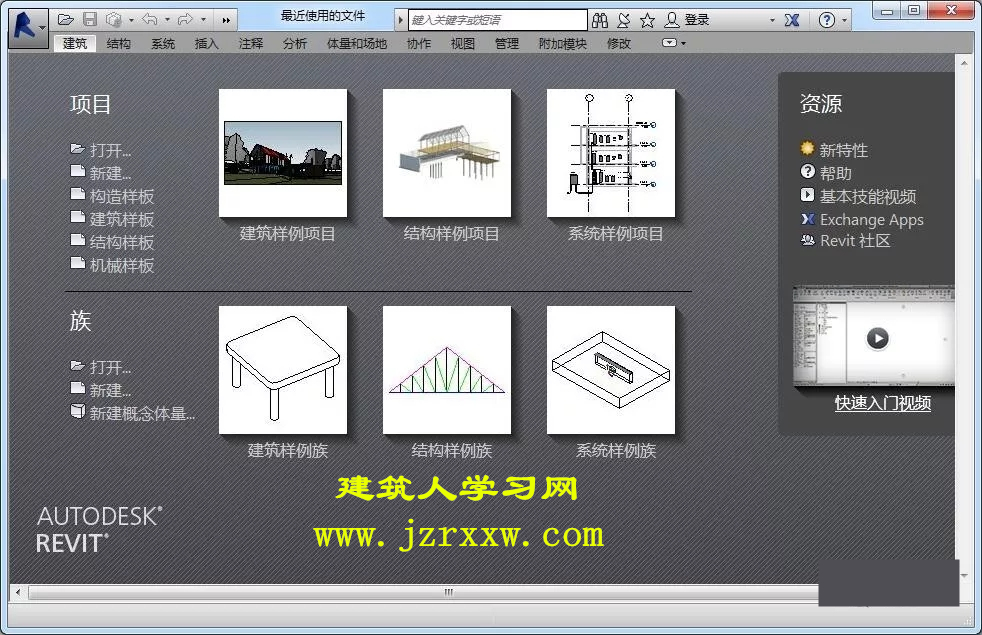Open the 管理 ribbon tab
This screenshot has height=635, width=982.
pos(507,43)
